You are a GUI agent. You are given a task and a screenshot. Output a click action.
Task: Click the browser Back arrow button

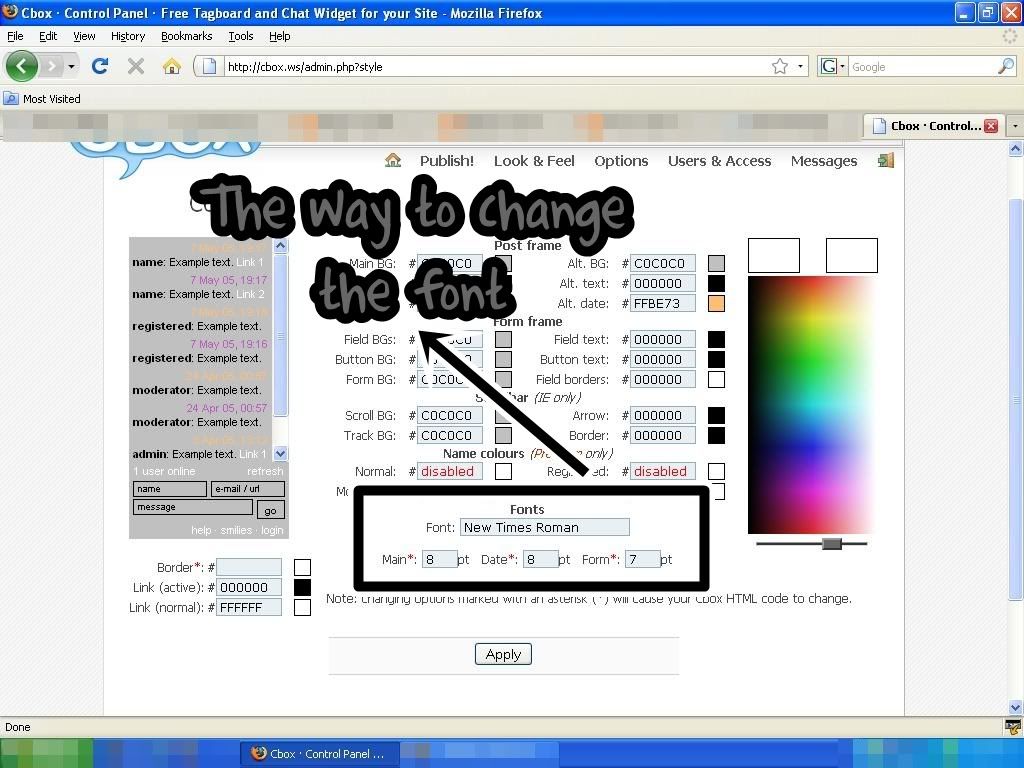pyautogui.click(x=22, y=66)
